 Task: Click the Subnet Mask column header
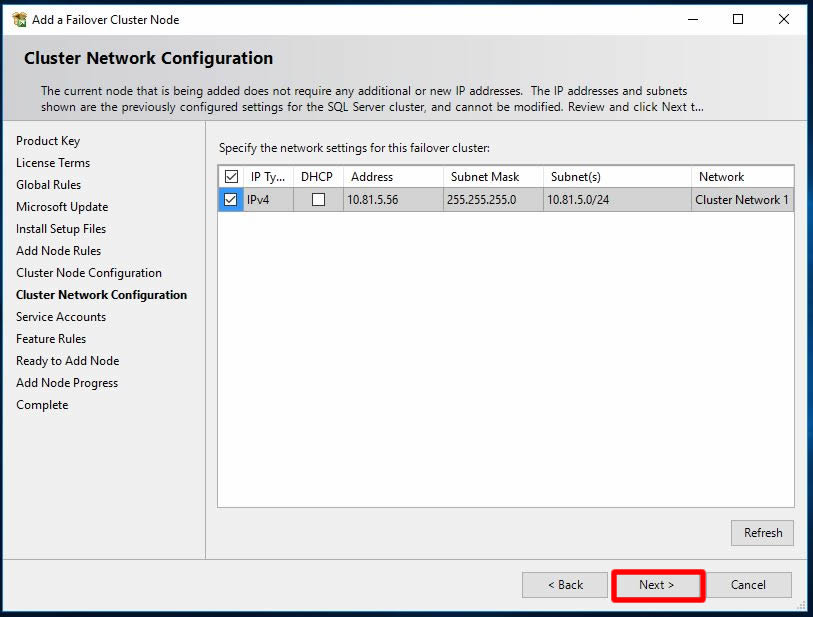(485, 177)
